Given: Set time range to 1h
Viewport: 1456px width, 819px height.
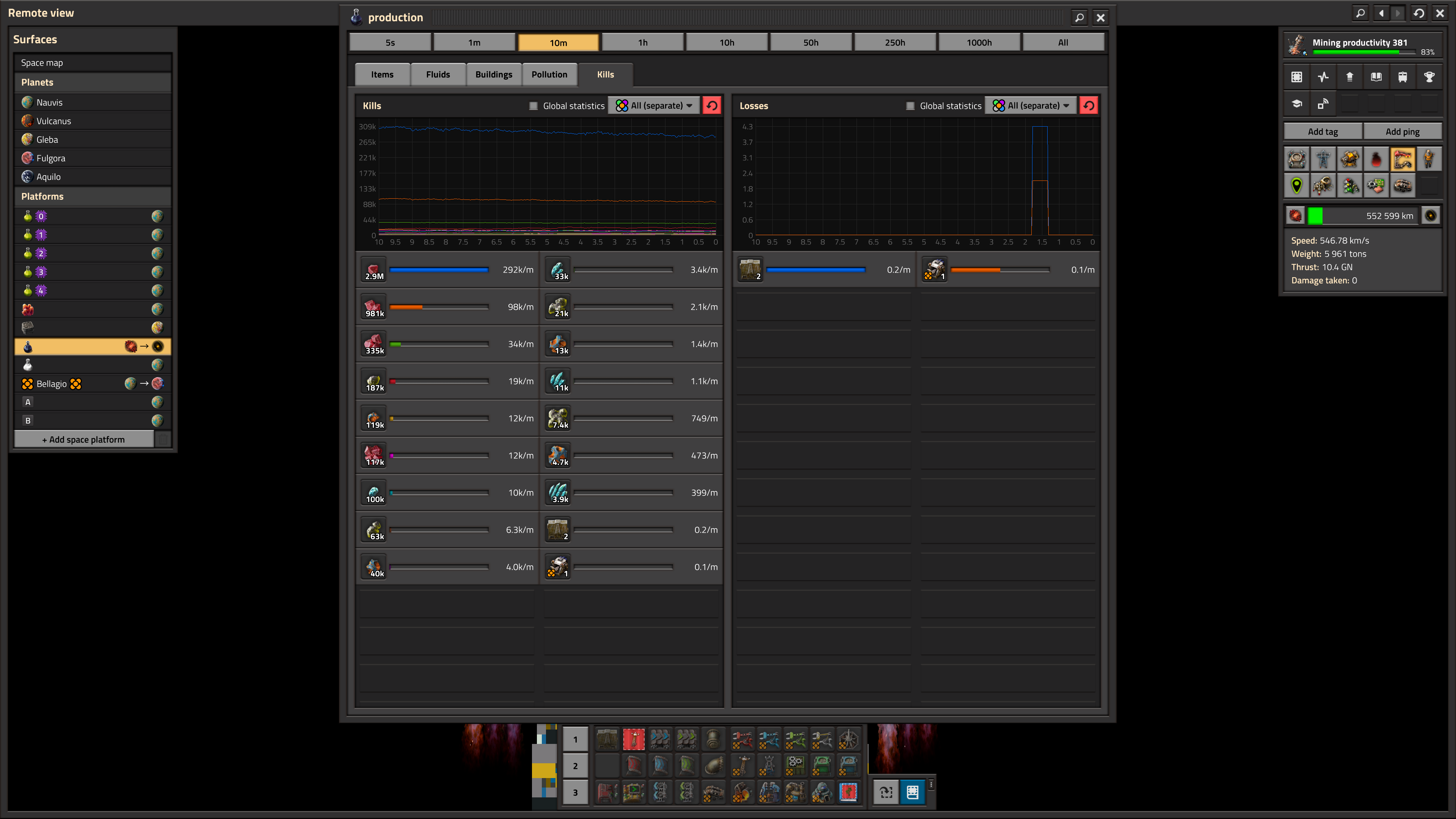Looking at the screenshot, I should pyautogui.click(x=643, y=42).
